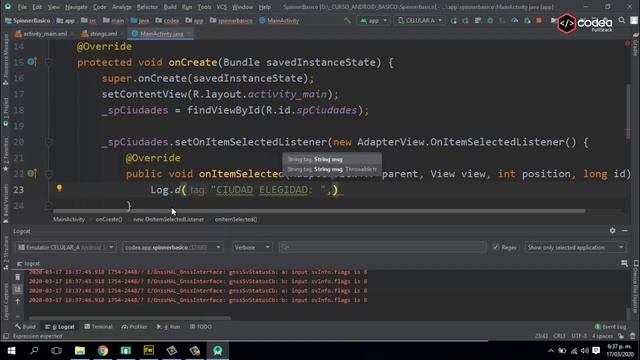
Task: Click the lightbulb quick-fix icon on line 23
Action: point(59,188)
